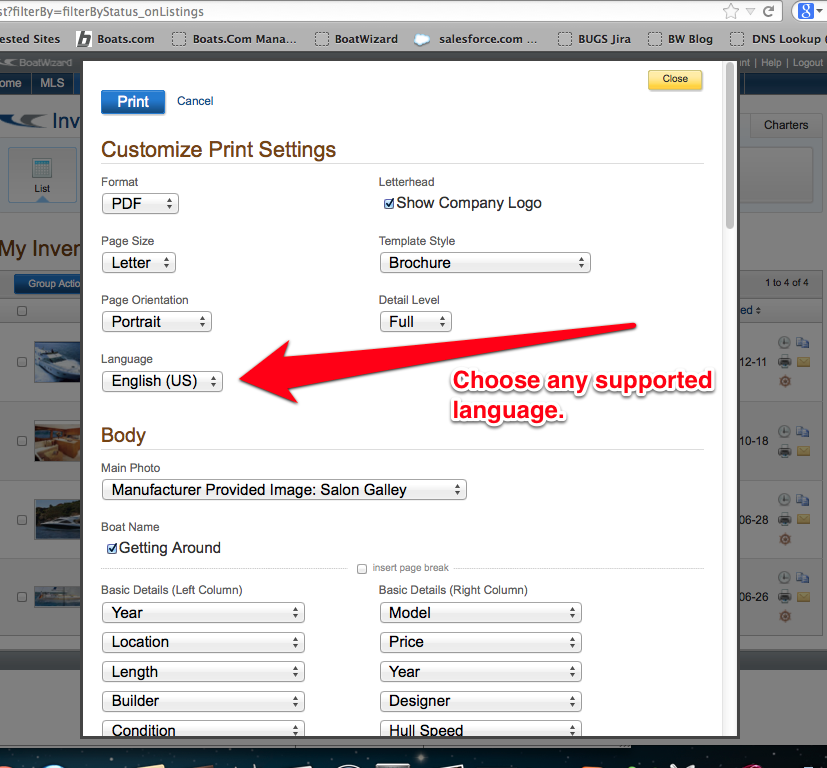Open the Main Photo dropdown selector

(x=284, y=490)
